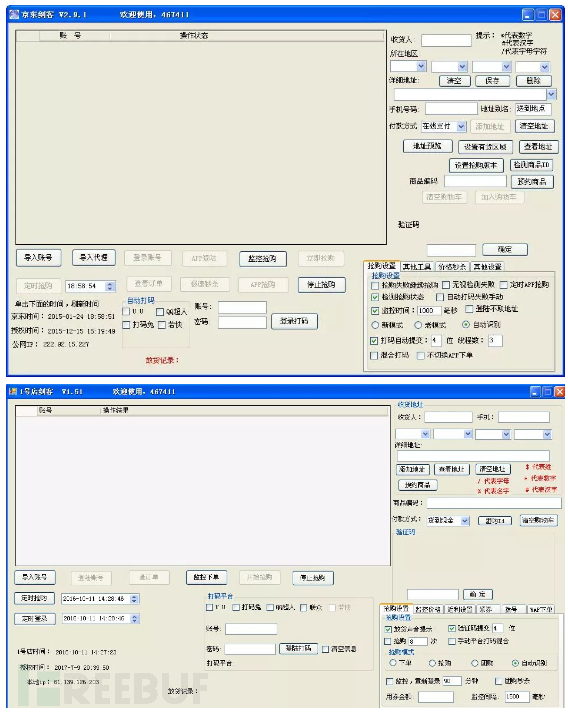Check 若快 in the 京东剑客 window
Screen dimensions: 568x713
162,325
